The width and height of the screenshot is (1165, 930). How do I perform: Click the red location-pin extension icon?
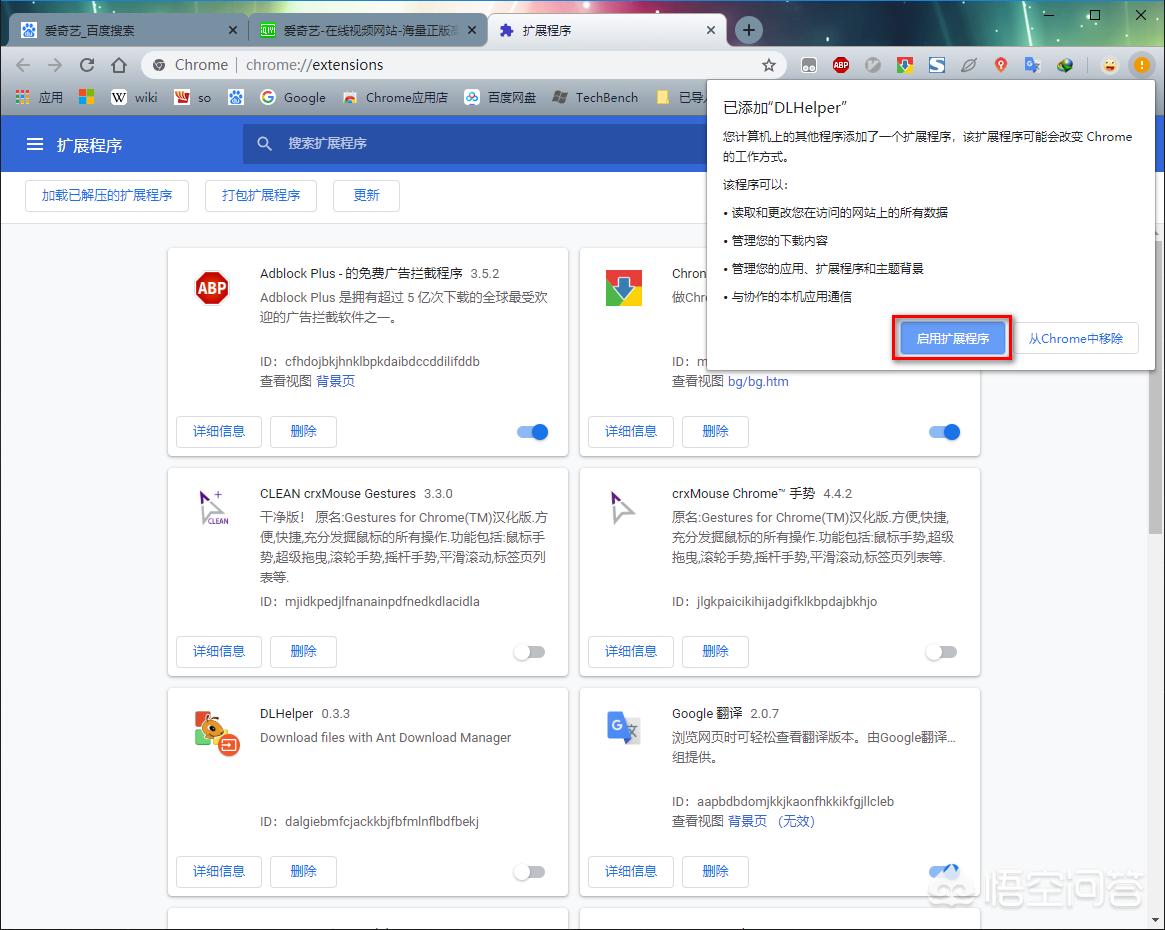pos(1001,64)
